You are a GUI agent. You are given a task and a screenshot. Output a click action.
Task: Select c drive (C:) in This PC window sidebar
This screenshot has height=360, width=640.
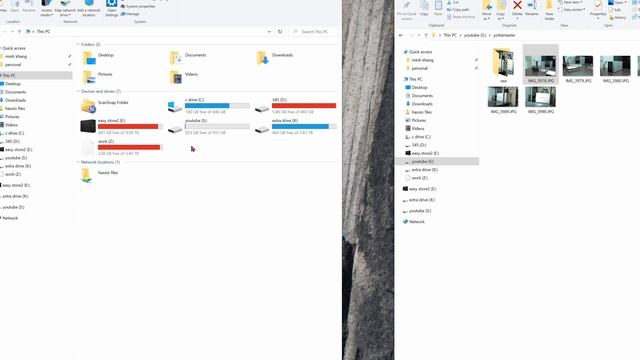pyautogui.click(x=14, y=133)
